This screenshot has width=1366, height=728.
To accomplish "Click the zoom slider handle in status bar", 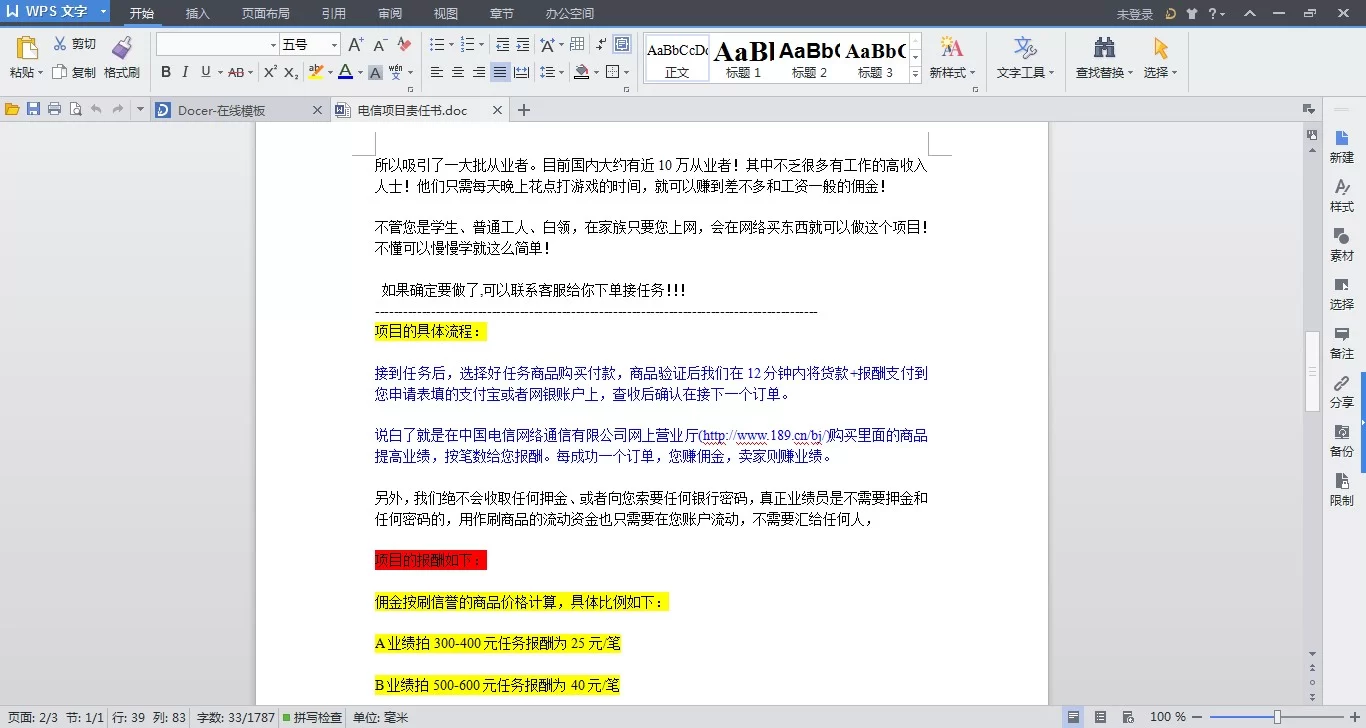I will [x=1277, y=717].
